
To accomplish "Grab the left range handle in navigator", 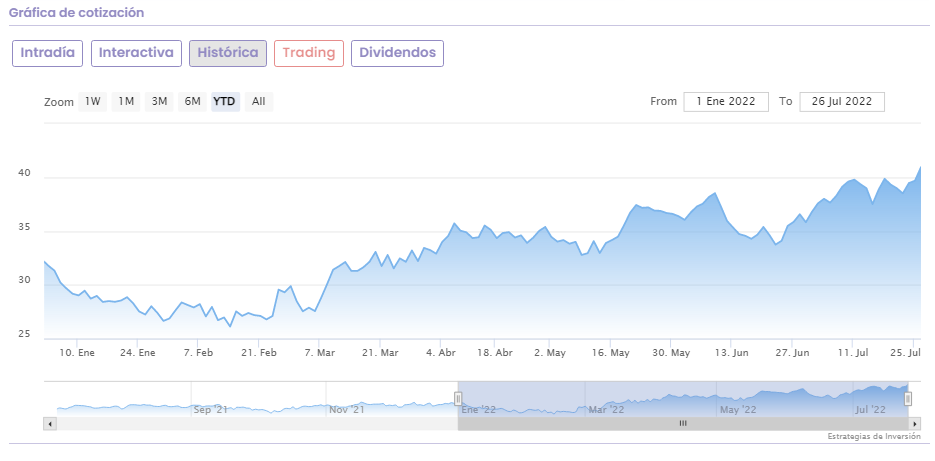I will point(458,399).
